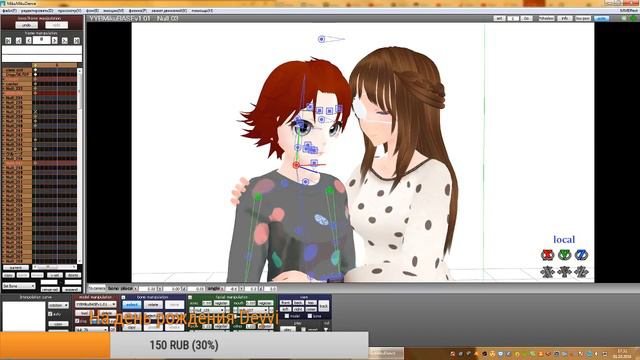Open the eyes morph dropdown
Image resolution: width=640 pixels, height=360 pixels.
coord(208,311)
